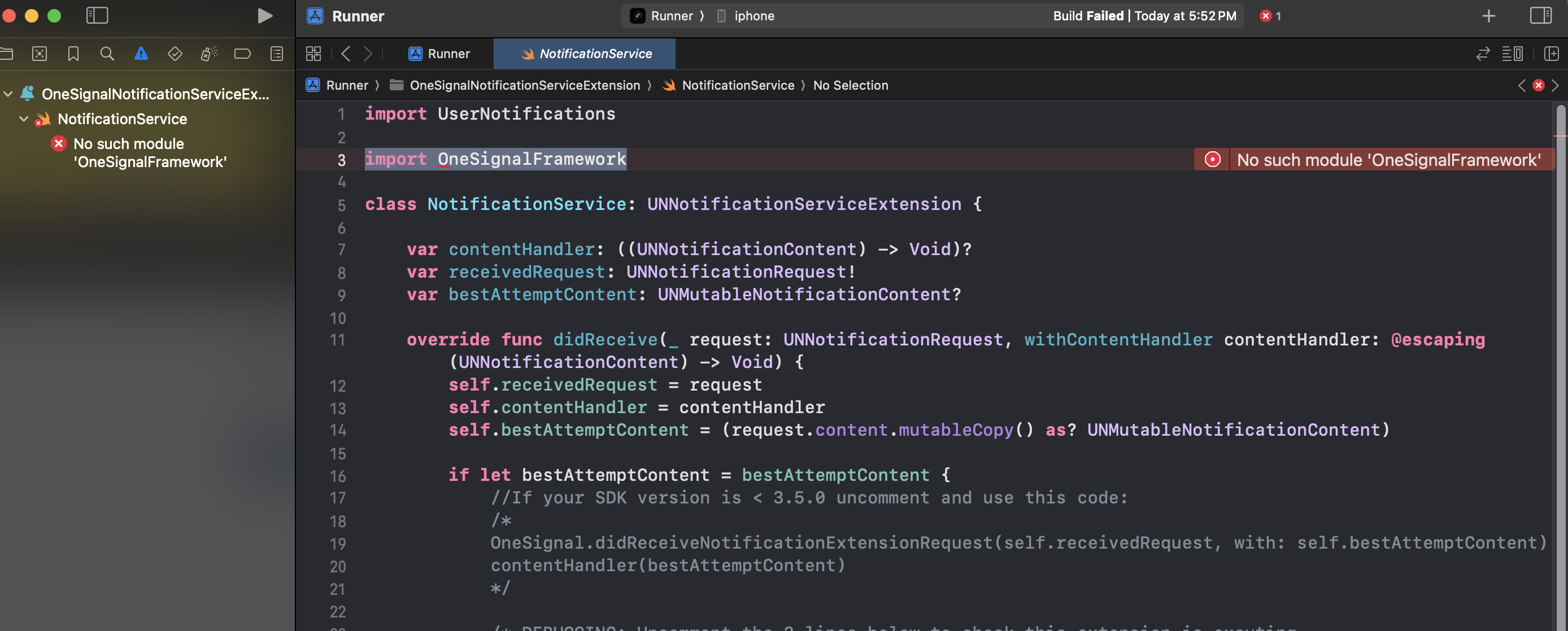The image size is (1568, 631).
Task: Click the inline error circle icon on line 3
Action: tap(1212, 159)
